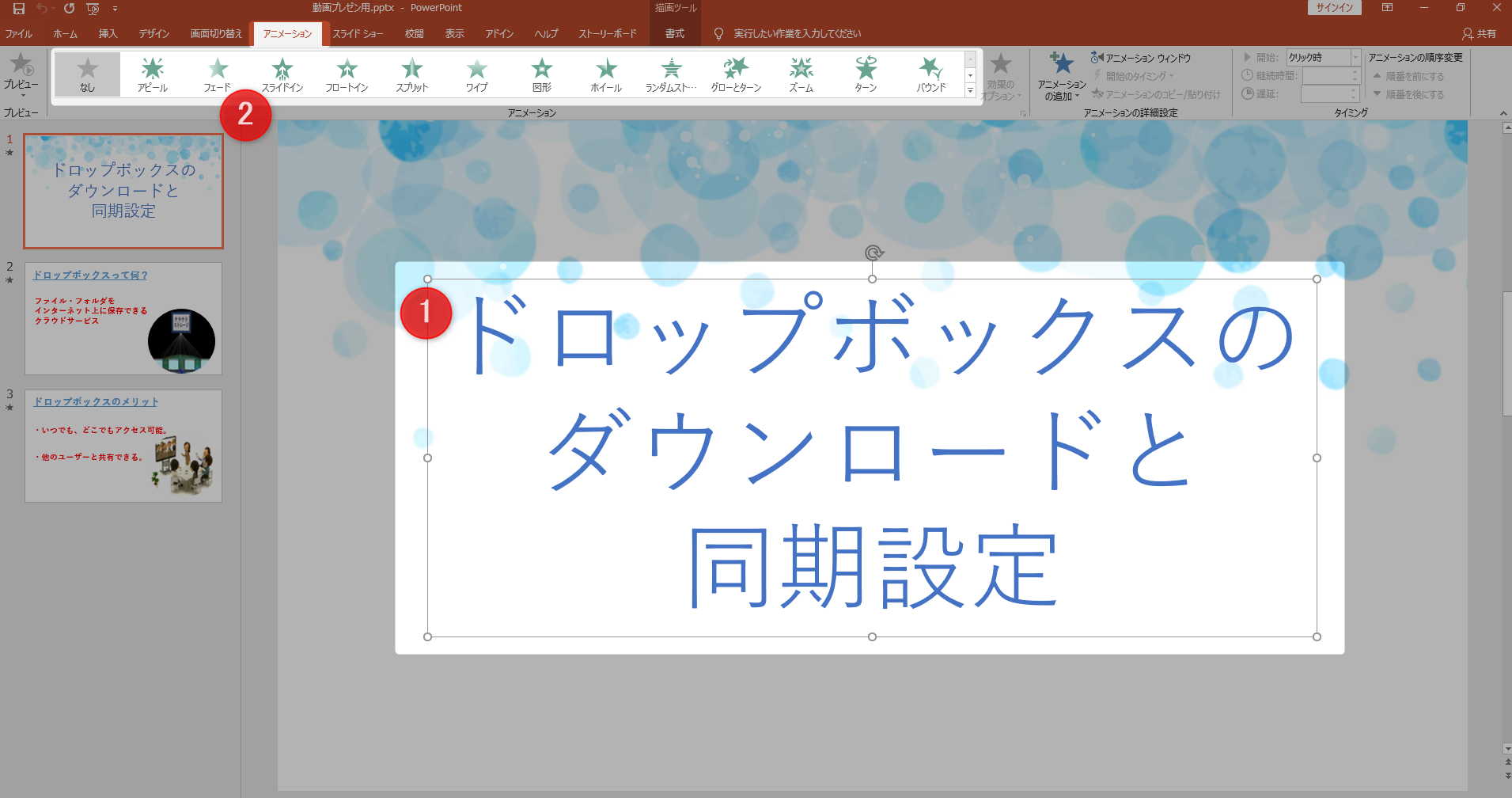Image resolution: width=1512 pixels, height=798 pixels.
Task: Open アニメーションの追加 add animation
Action: click(1062, 76)
